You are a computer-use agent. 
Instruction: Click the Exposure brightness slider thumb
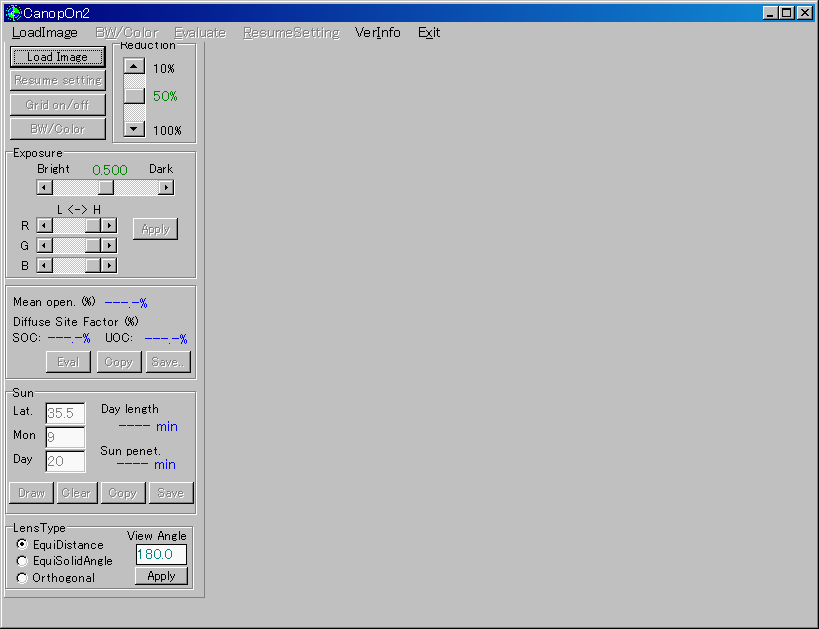(106, 187)
